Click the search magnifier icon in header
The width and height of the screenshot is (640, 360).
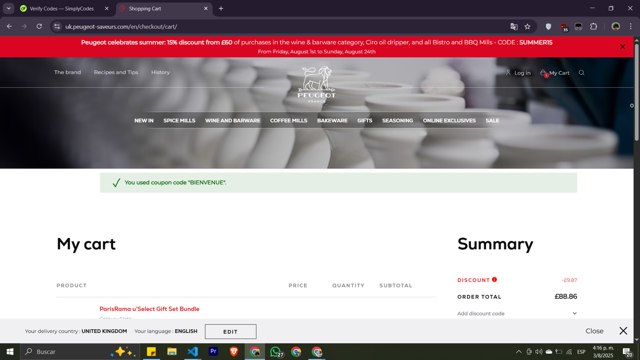click(582, 73)
